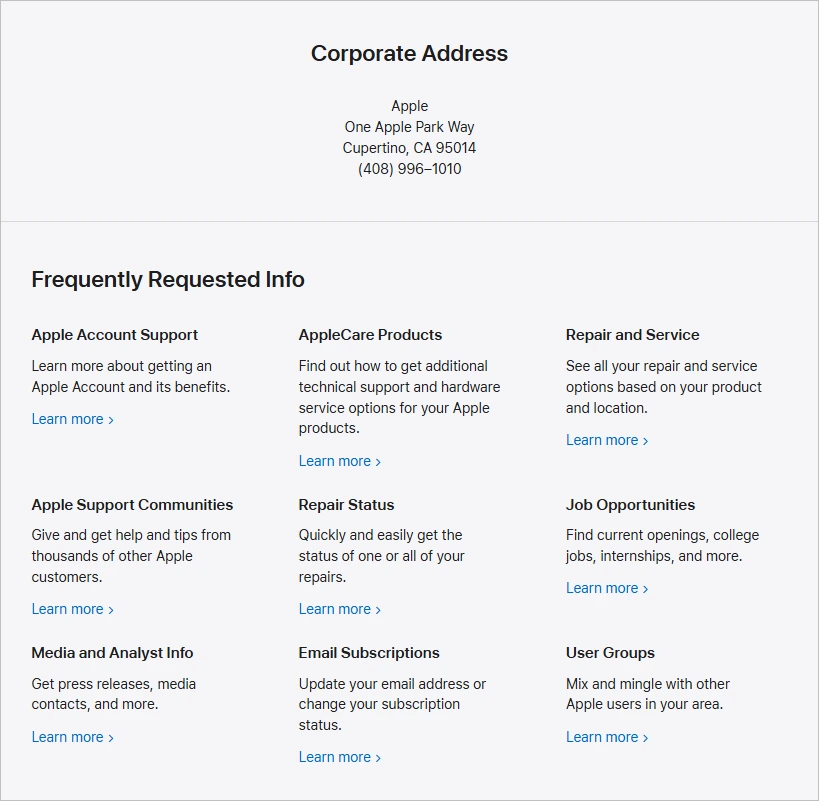This screenshot has width=819, height=801.
Task: Click the Job Opportunities title
Action: (x=630, y=505)
